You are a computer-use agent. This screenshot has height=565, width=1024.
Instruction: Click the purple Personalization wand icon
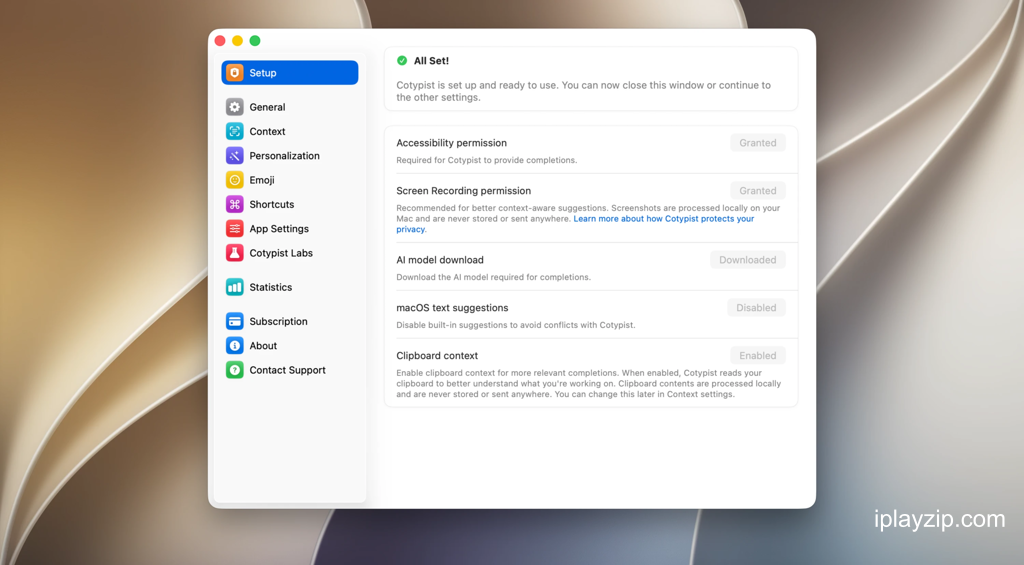point(234,155)
